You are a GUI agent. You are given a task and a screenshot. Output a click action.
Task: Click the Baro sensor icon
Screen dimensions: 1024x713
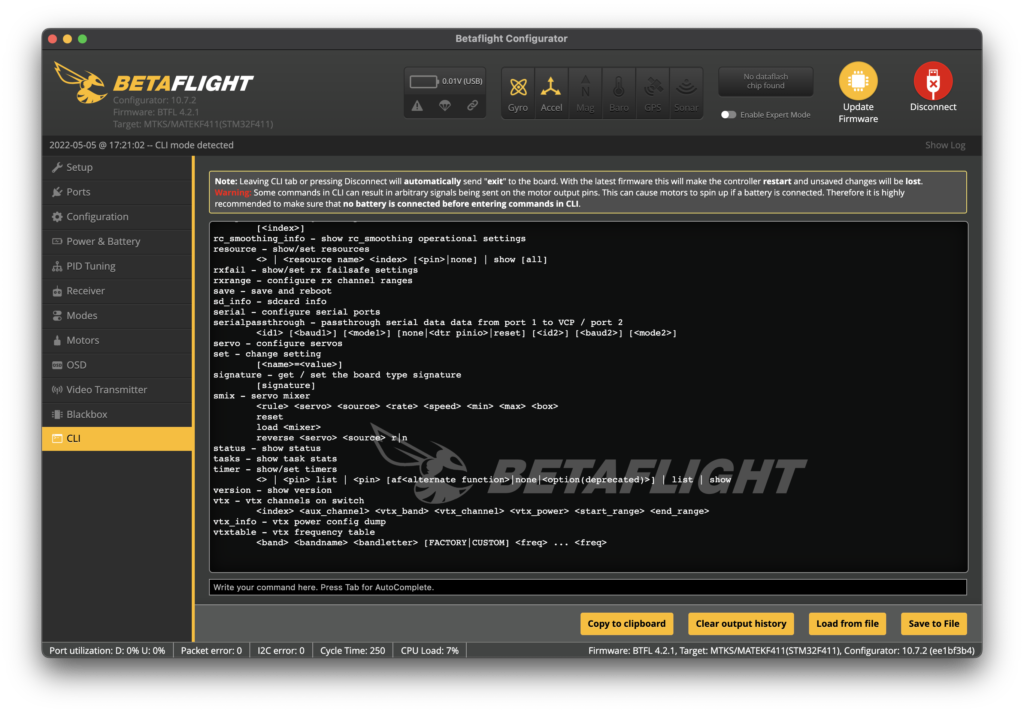pyautogui.click(x=618, y=93)
